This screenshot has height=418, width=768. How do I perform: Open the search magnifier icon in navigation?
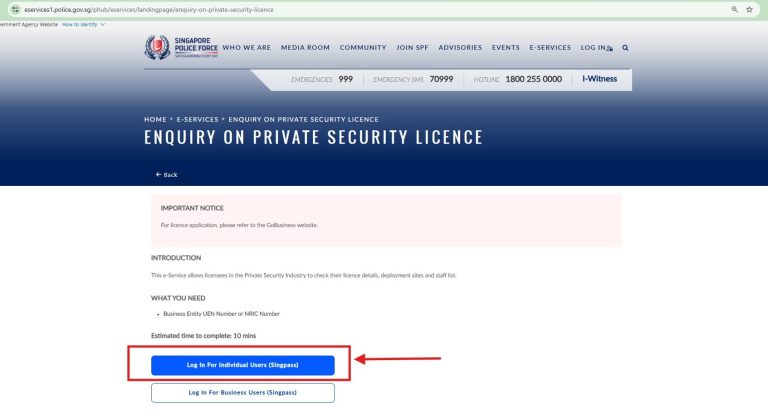625,48
